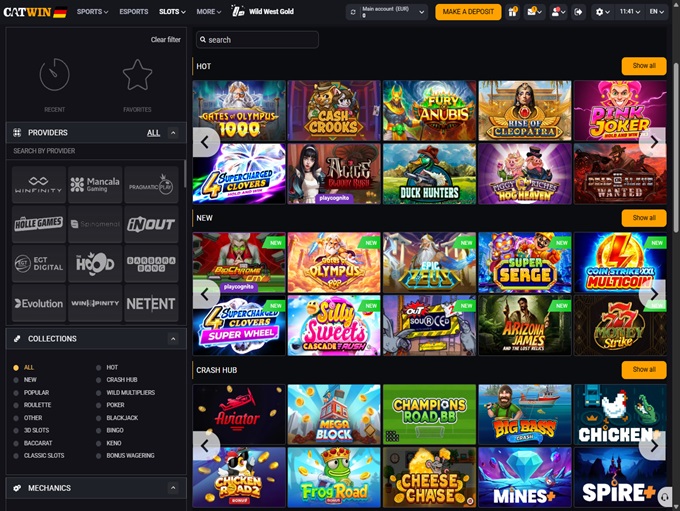
Task: Filter by EGT Digital provider
Action: tap(39, 264)
